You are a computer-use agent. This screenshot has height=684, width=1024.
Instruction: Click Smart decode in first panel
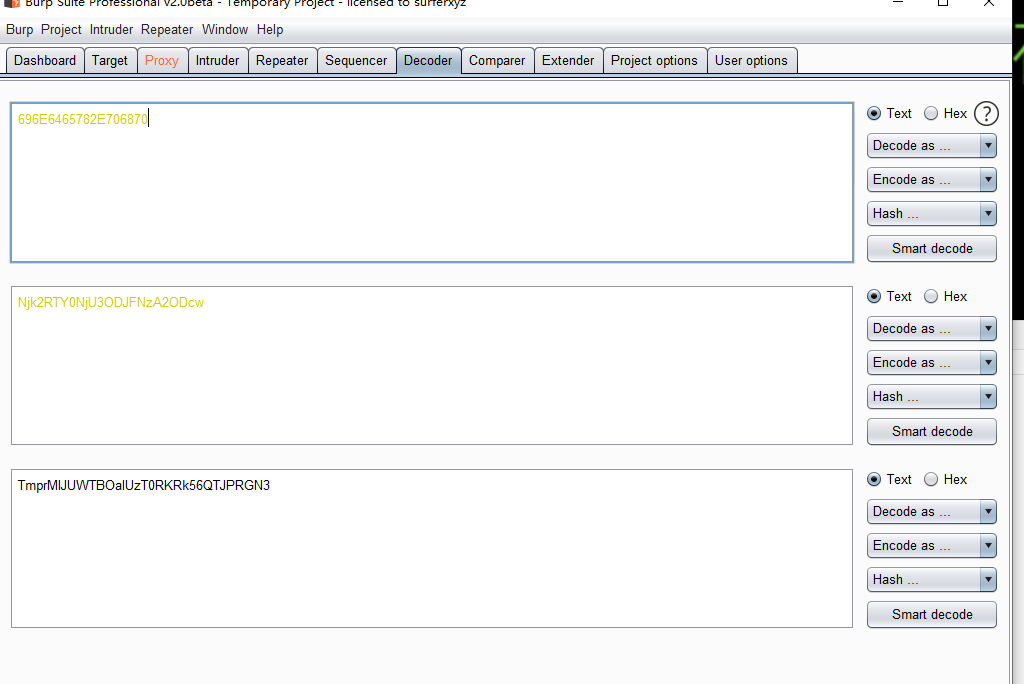pos(931,248)
